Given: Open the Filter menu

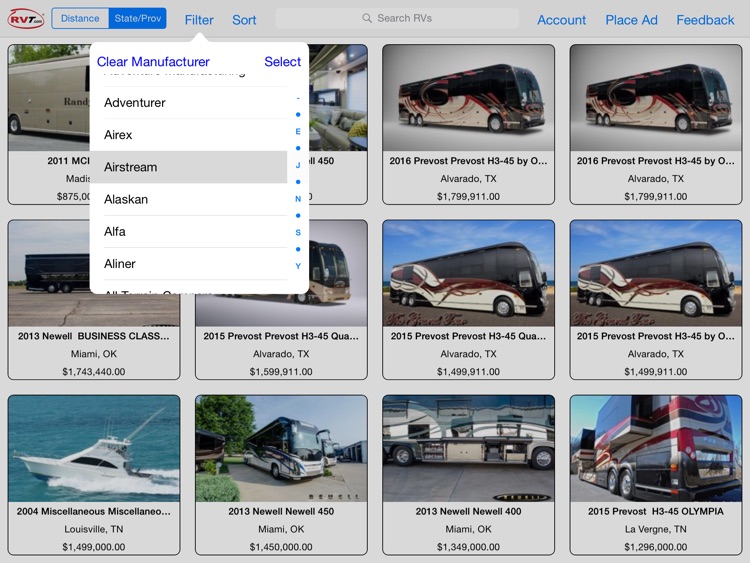Looking at the screenshot, I should [x=199, y=20].
